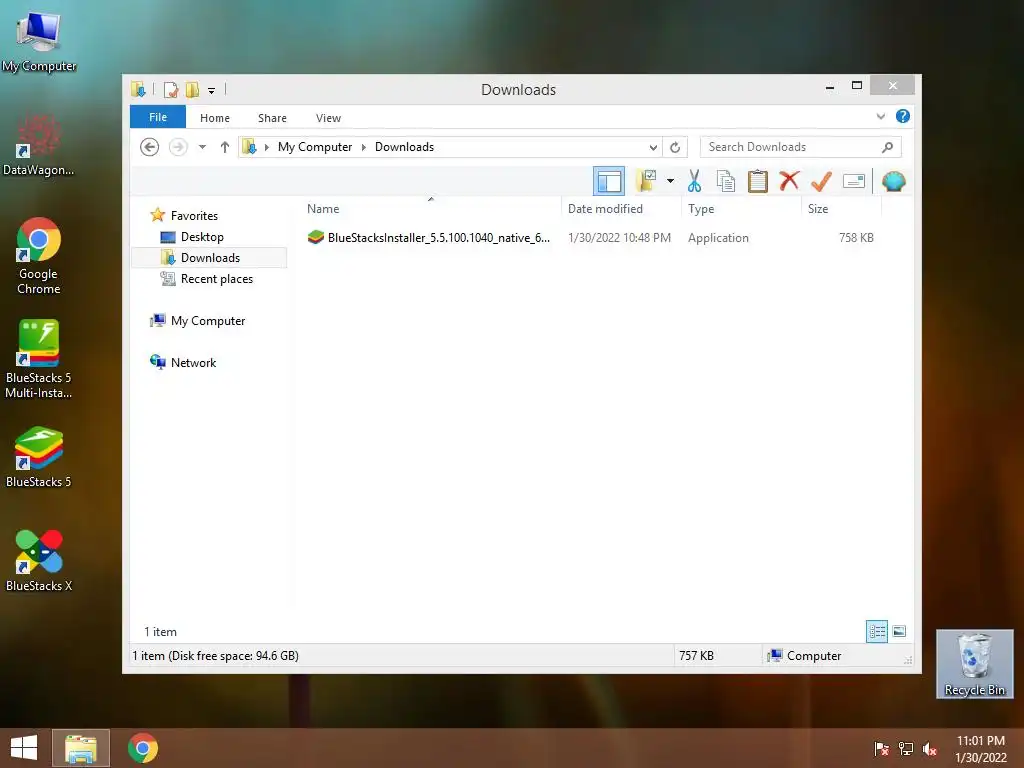Screen dimensions: 1024x768
Task: Sort by Size column header
Action: (x=818, y=209)
